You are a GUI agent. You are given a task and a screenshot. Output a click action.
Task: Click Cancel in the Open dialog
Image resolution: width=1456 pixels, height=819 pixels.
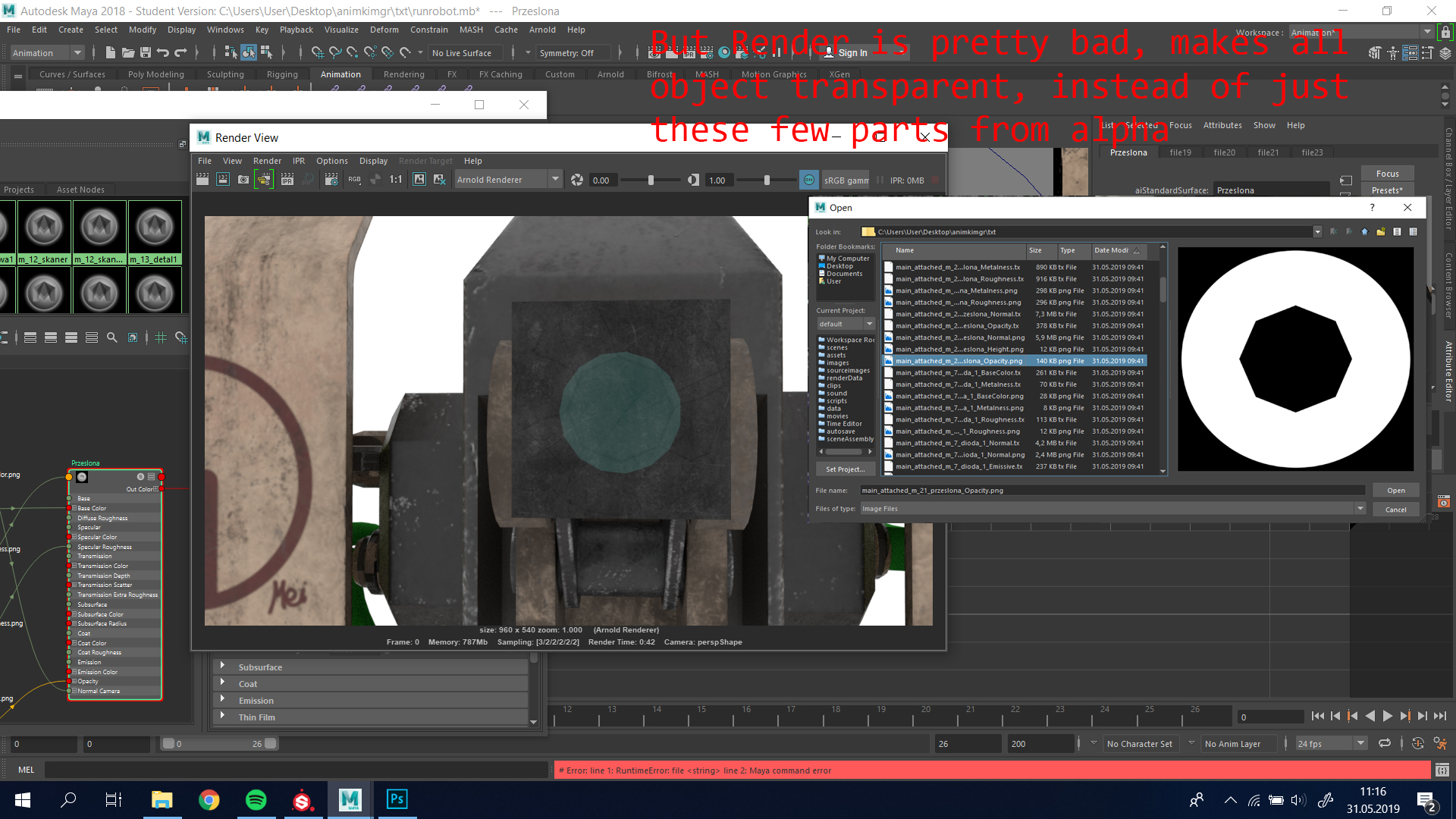pyautogui.click(x=1395, y=510)
